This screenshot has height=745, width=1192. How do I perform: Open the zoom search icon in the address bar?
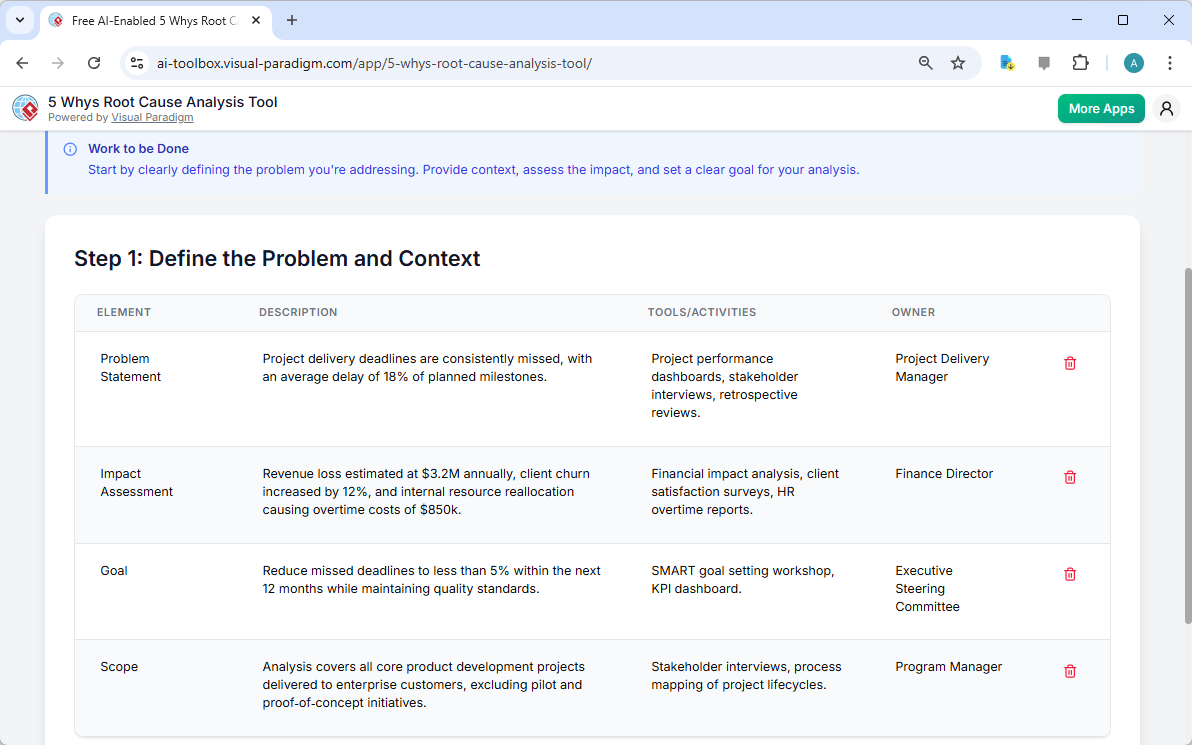point(925,62)
